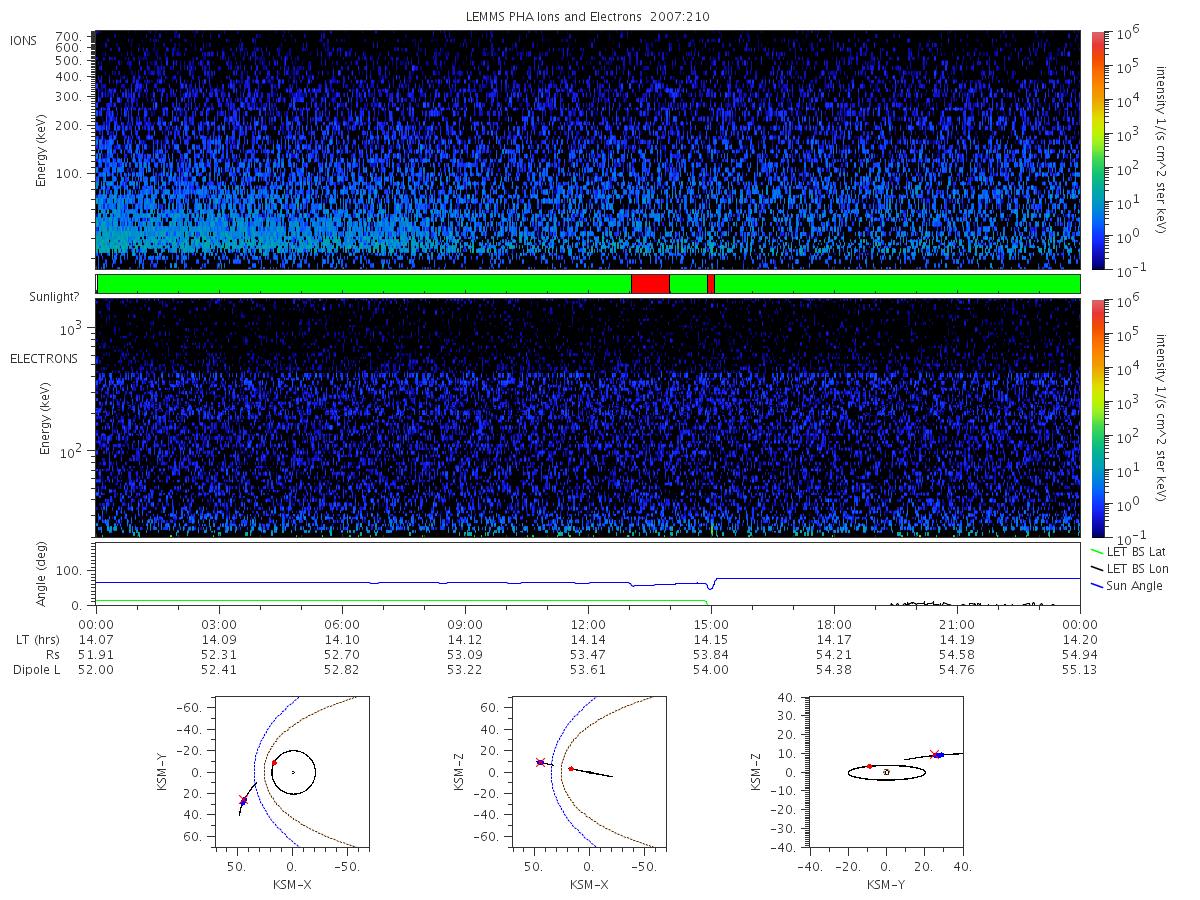Click the ELECTRONS panel label

tap(43, 358)
